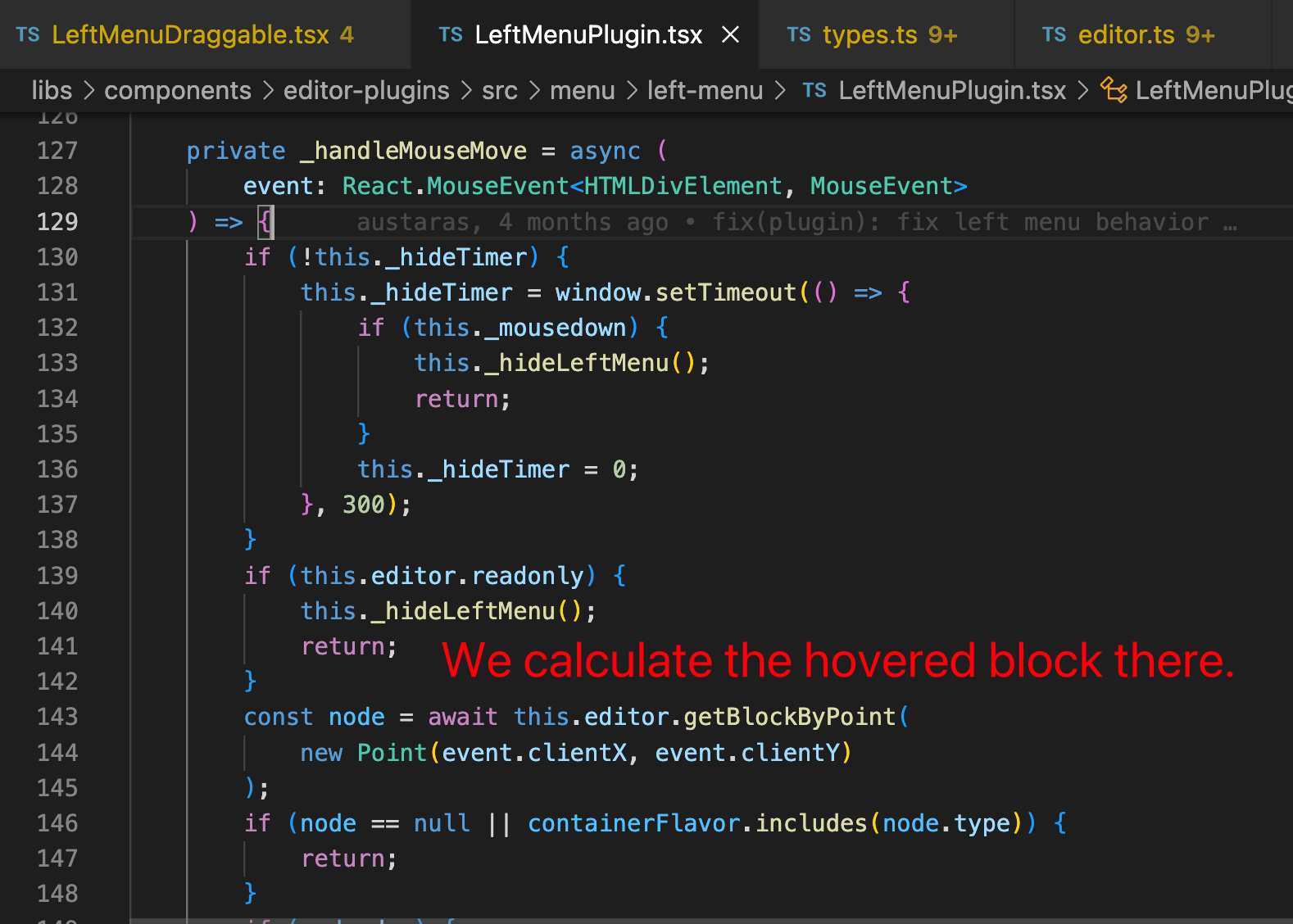Click 'new Point' on line 144
The image size is (1293, 924).
pos(364,753)
